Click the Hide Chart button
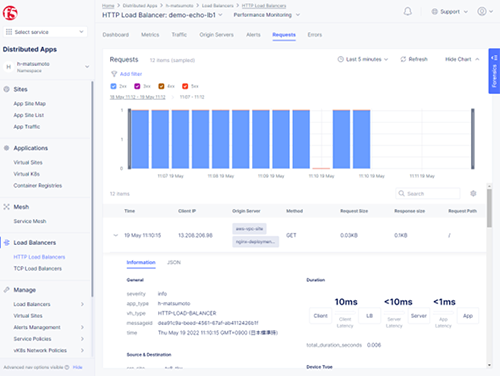500x376 pixels. coord(462,59)
